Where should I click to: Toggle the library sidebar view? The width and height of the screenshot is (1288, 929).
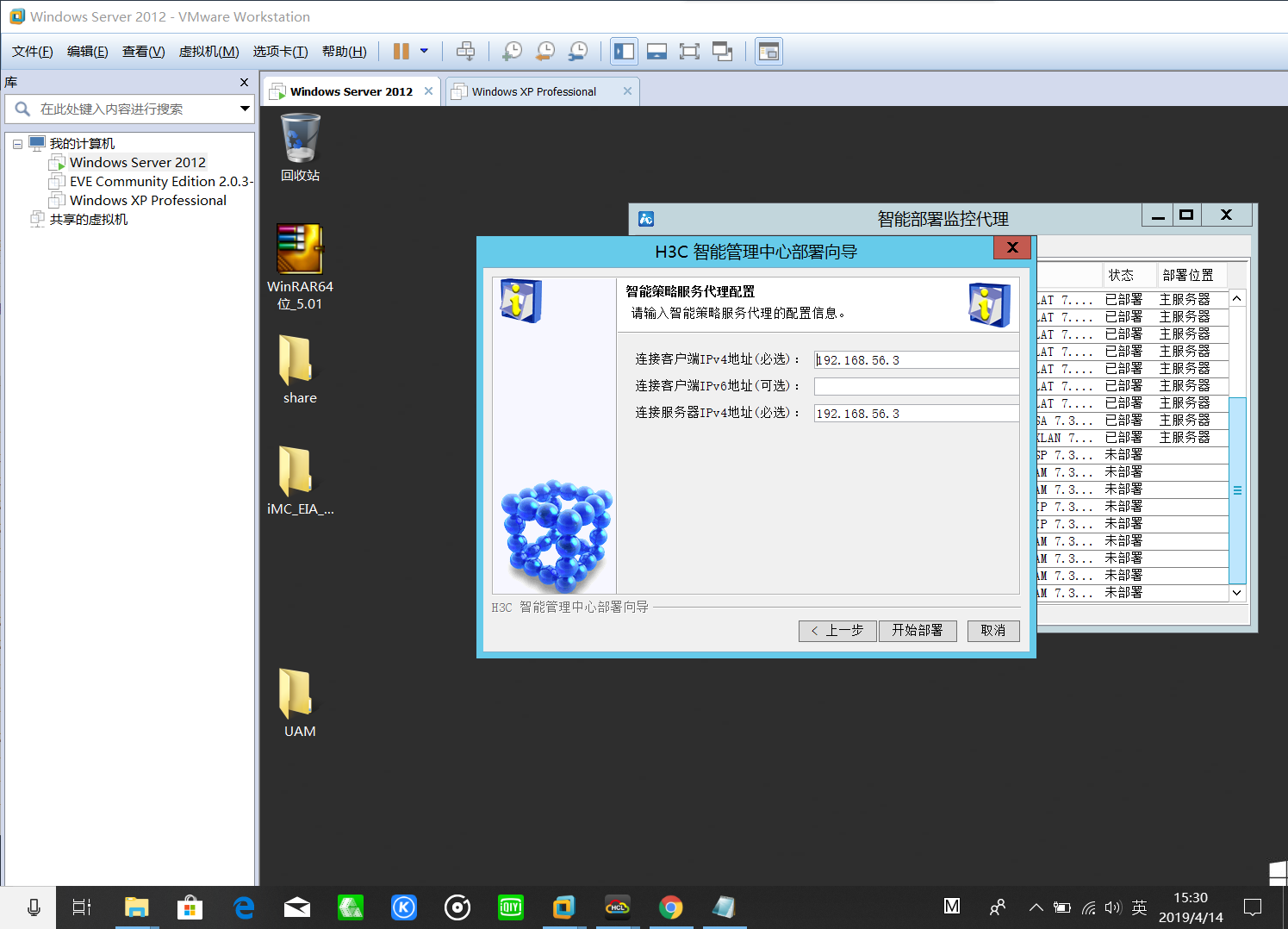(x=624, y=52)
